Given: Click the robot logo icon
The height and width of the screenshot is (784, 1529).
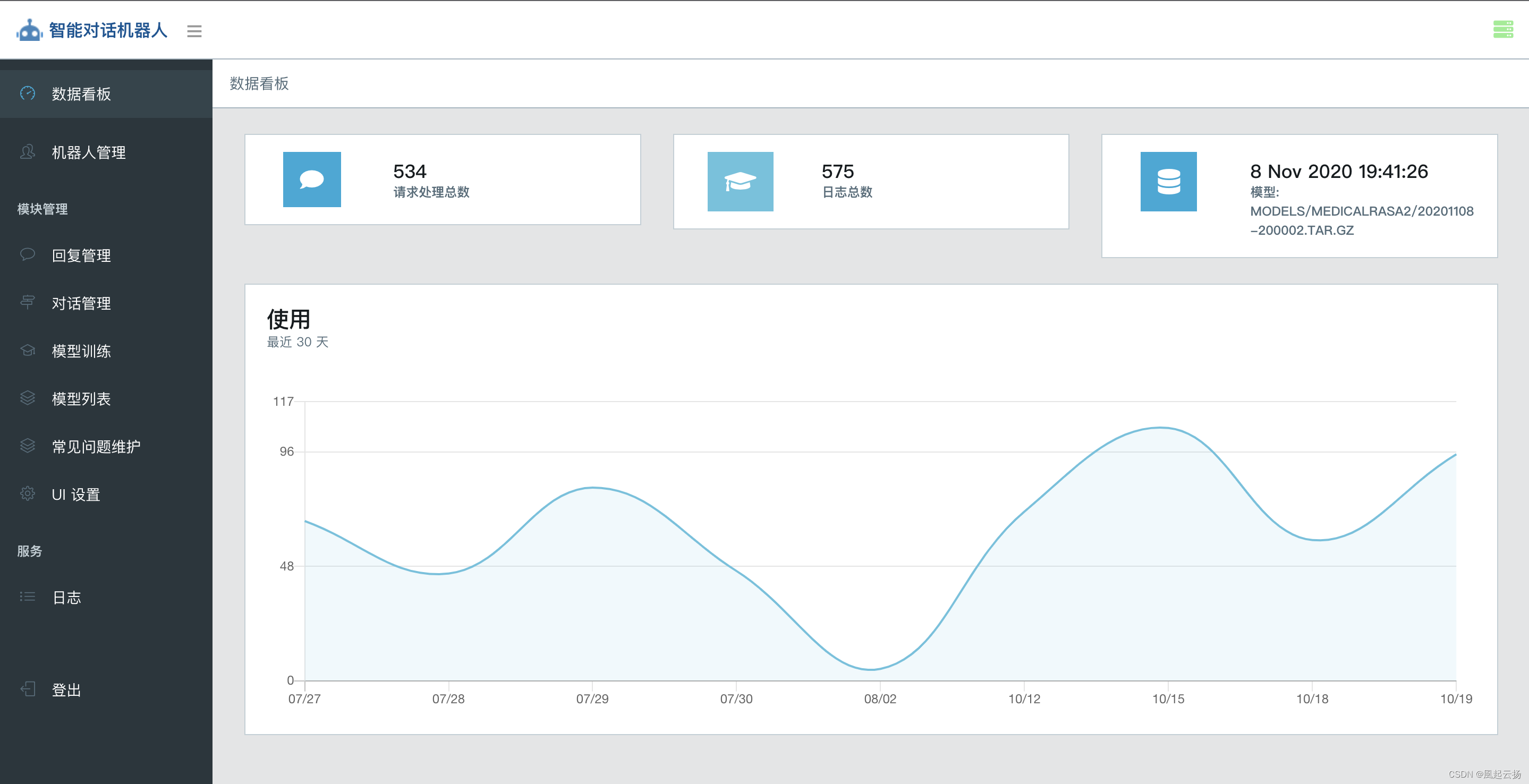Looking at the screenshot, I should (x=29, y=30).
